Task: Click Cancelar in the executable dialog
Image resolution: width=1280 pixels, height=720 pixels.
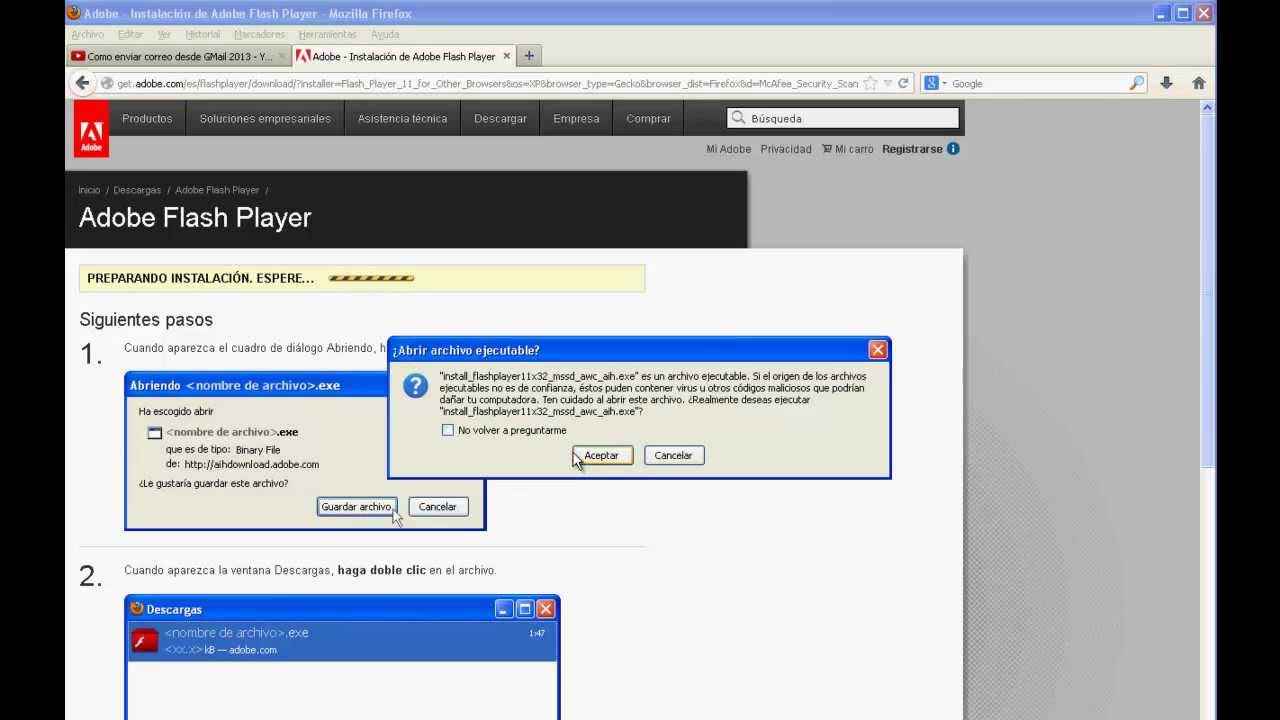Action: tap(674, 455)
